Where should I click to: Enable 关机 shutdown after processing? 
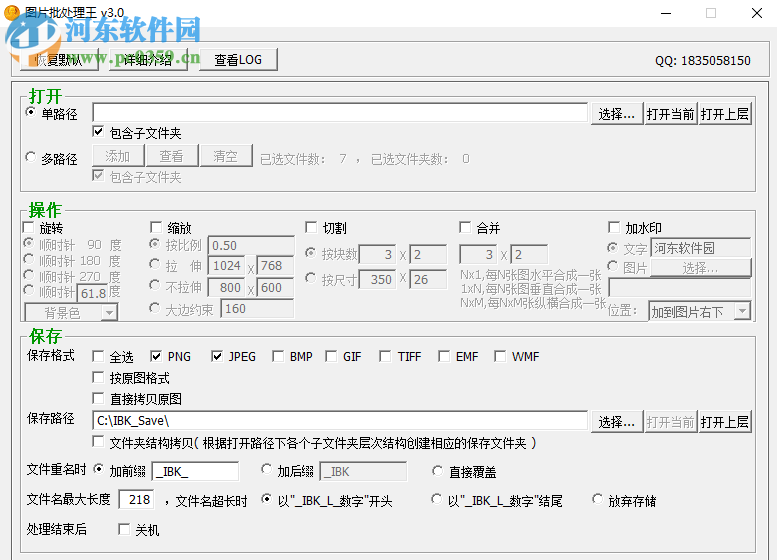(124, 529)
